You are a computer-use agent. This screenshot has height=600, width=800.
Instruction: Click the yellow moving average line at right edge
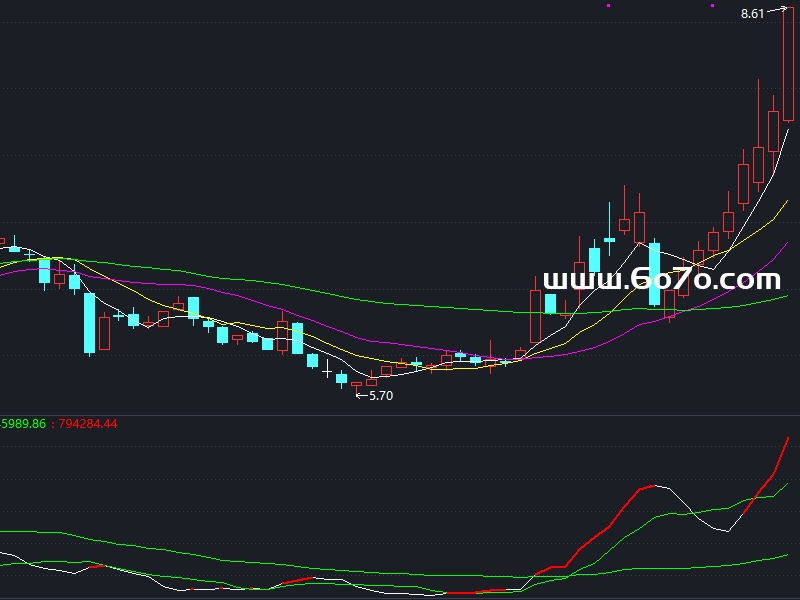[785, 204]
